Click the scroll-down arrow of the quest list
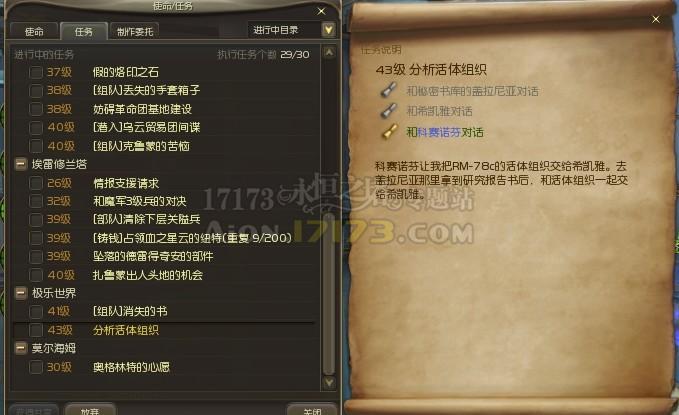679x415 pixels. click(x=329, y=382)
